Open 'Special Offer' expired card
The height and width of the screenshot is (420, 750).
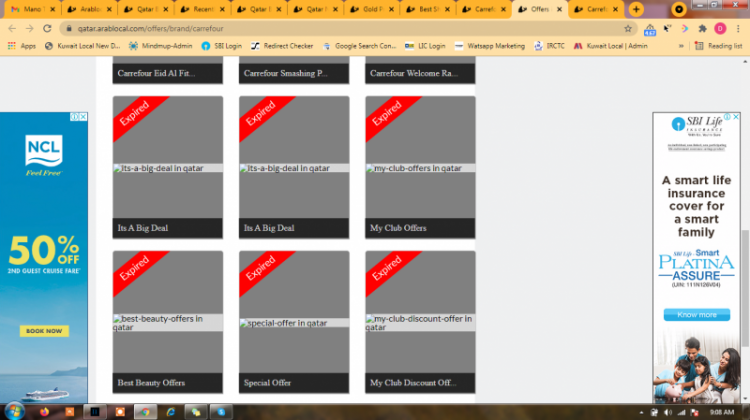coord(294,322)
